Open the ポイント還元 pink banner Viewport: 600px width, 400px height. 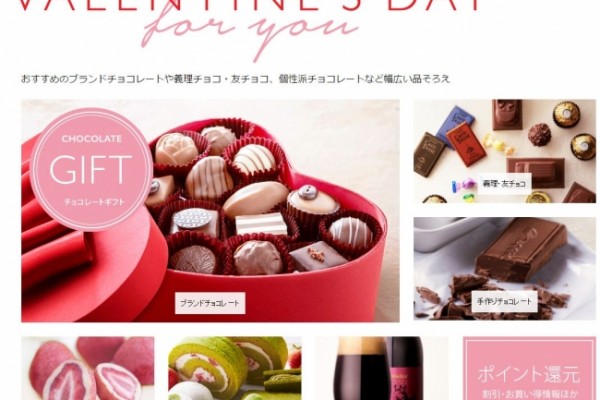pos(529,368)
